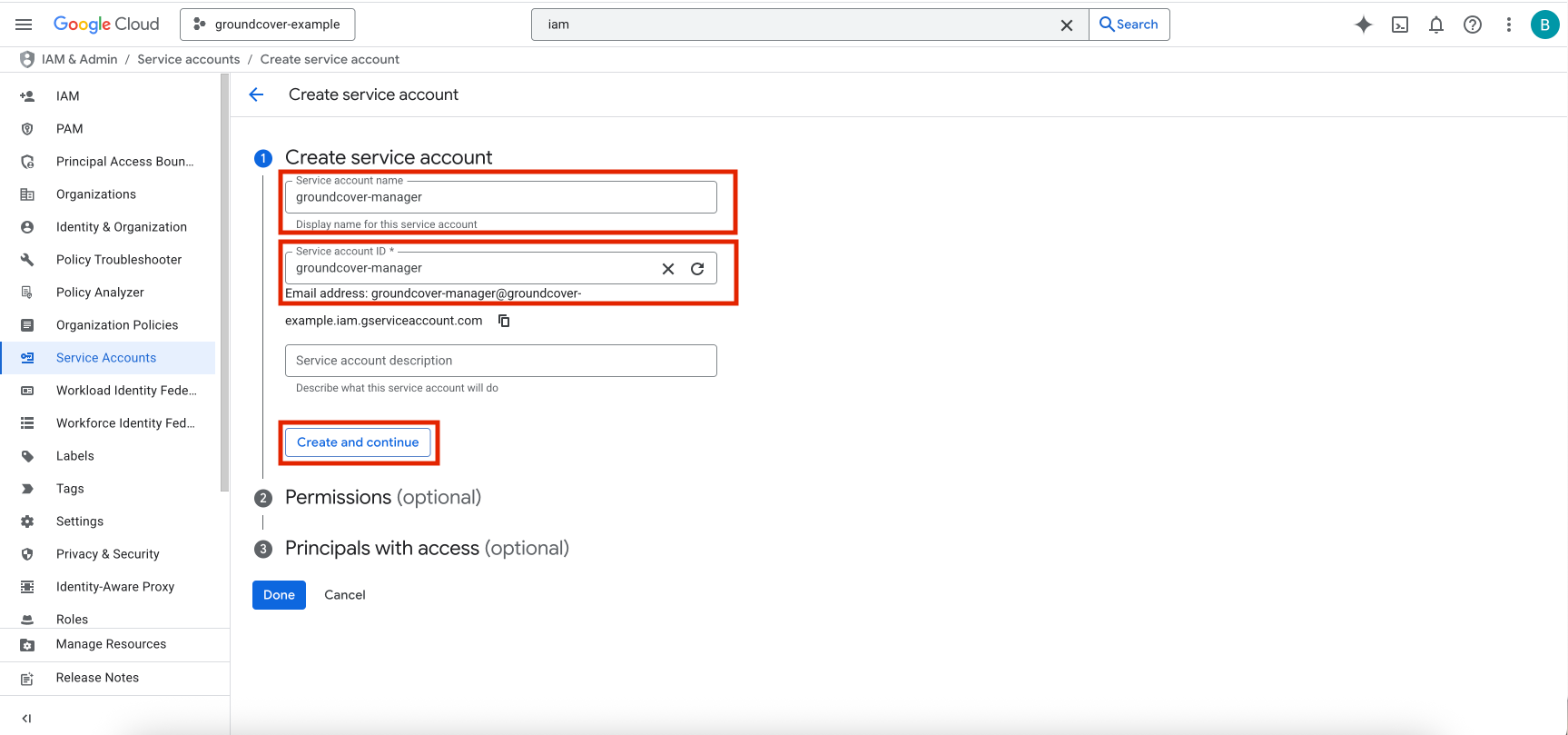Copy the service account email address
The image size is (1568, 735).
pyautogui.click(x=504, y=321)
